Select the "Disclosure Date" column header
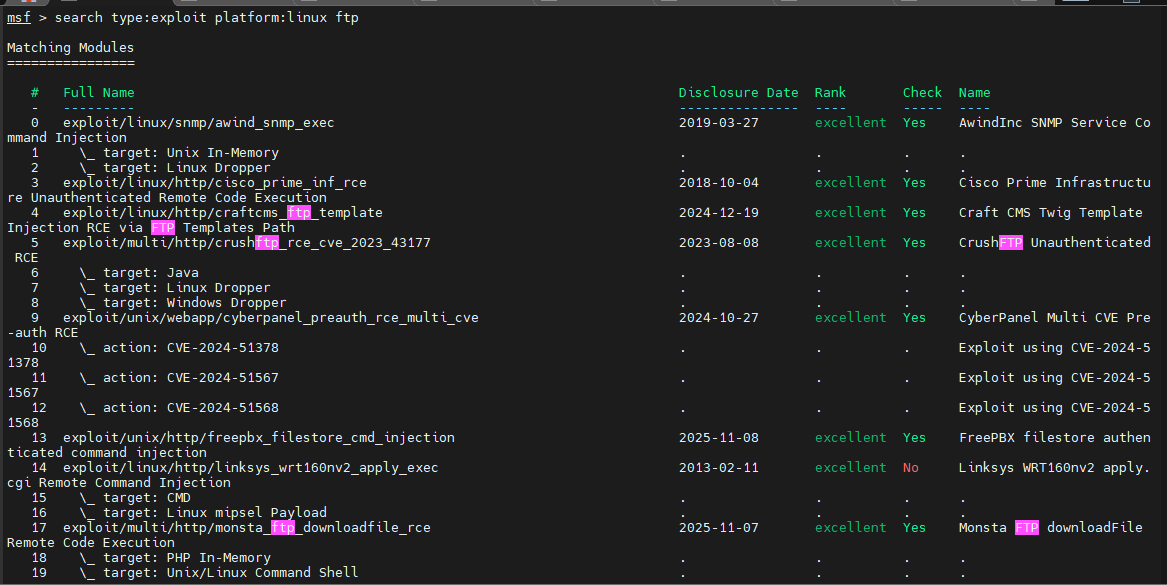1167x585 pixels. 738,93
